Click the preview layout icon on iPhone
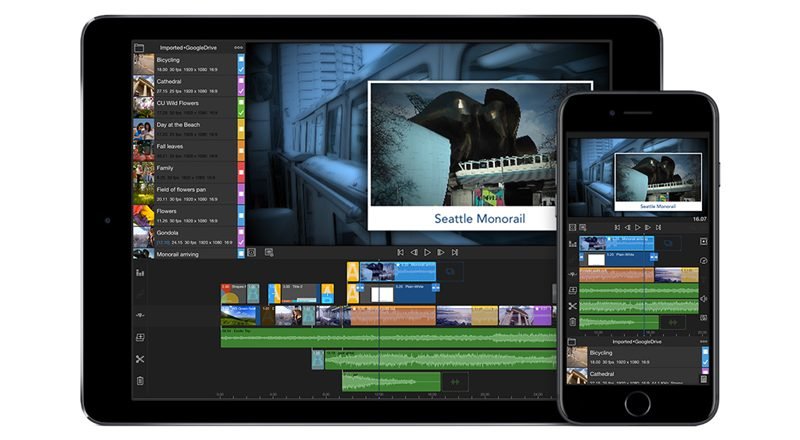 (x=583, y=228)
